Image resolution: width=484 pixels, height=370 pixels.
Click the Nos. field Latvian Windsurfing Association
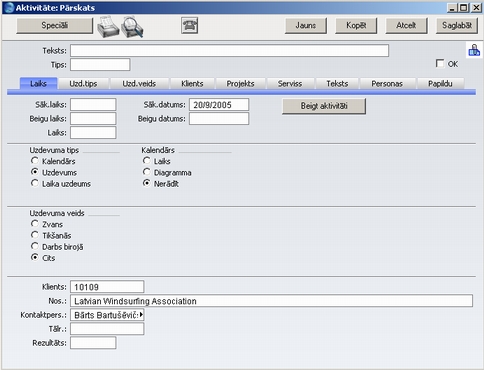271,301
